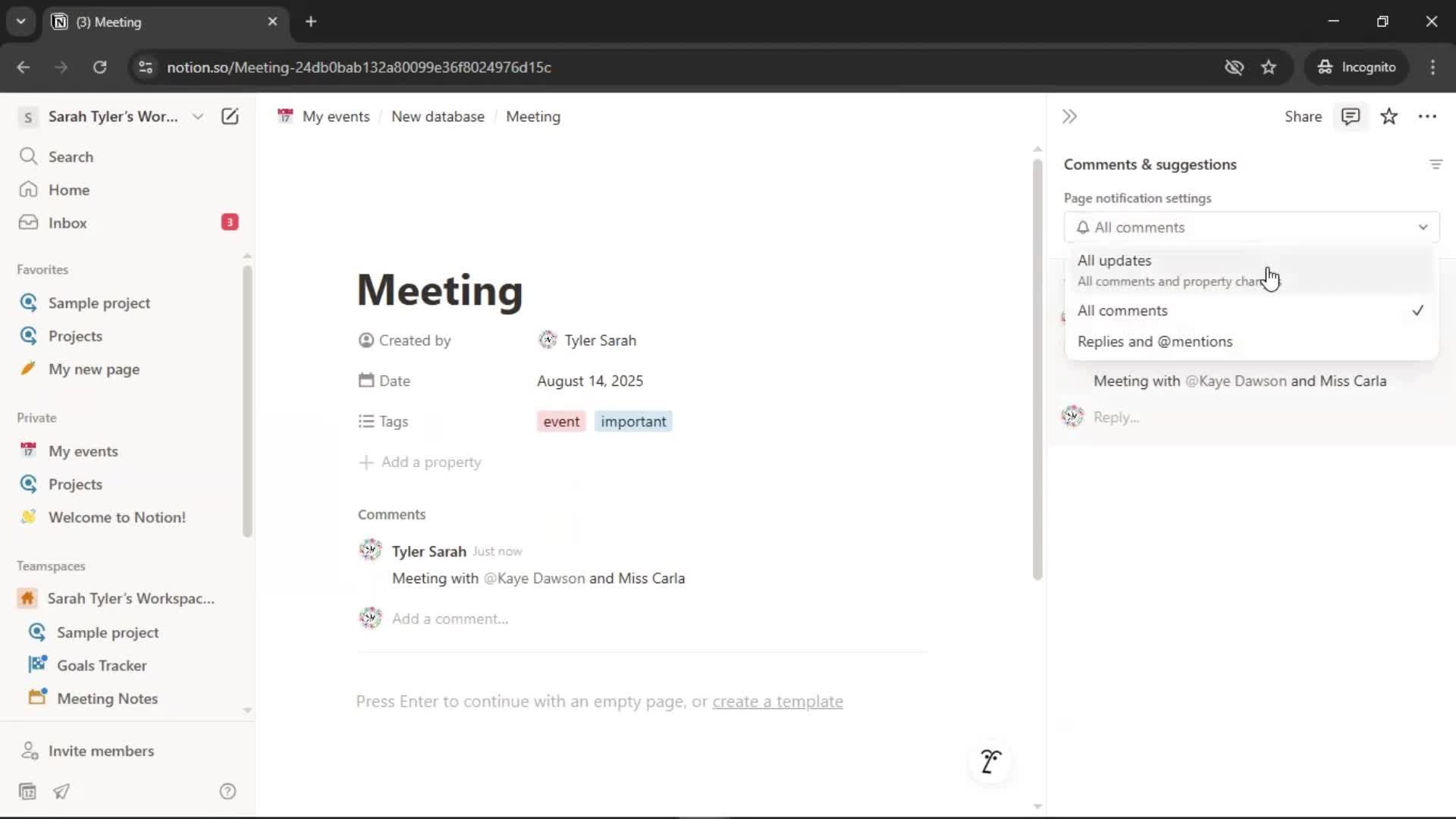The width and height of the screenshot is (1456, 819).
Task: Add page to favorites with star icon
Action: click(1389, 116)
